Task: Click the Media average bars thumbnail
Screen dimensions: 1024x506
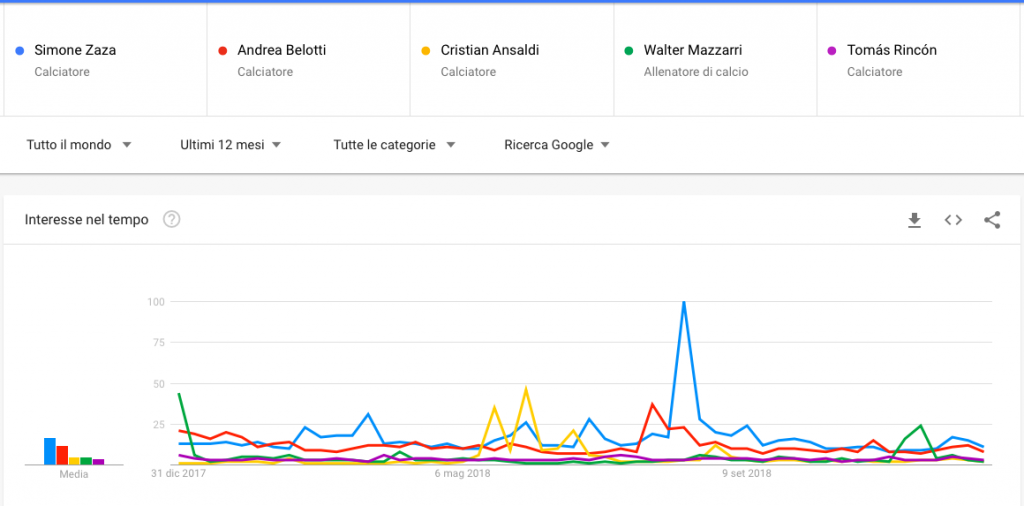Action: click(x=74, y=453)
